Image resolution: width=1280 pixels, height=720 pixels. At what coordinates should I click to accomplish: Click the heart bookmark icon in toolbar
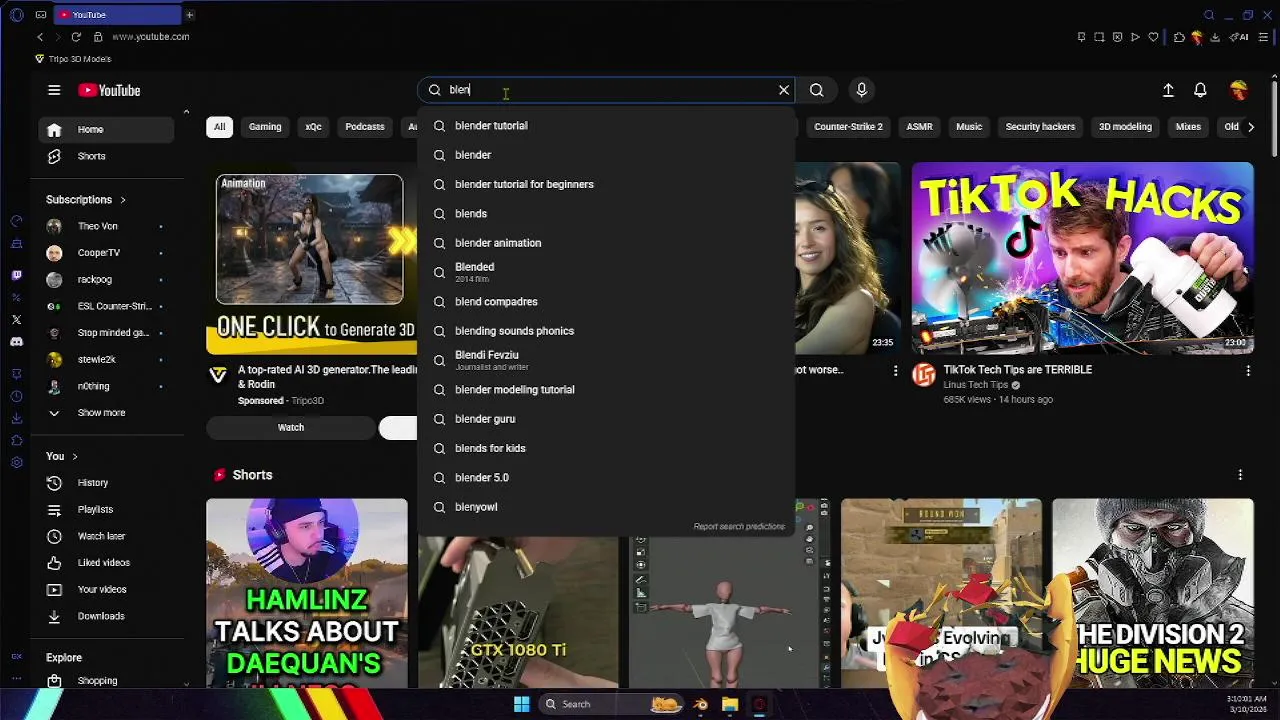point(1153,37)
